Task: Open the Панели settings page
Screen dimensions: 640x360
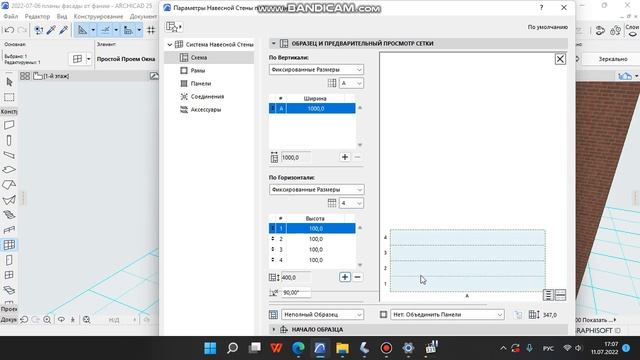Action: click(x=200, y=84)
